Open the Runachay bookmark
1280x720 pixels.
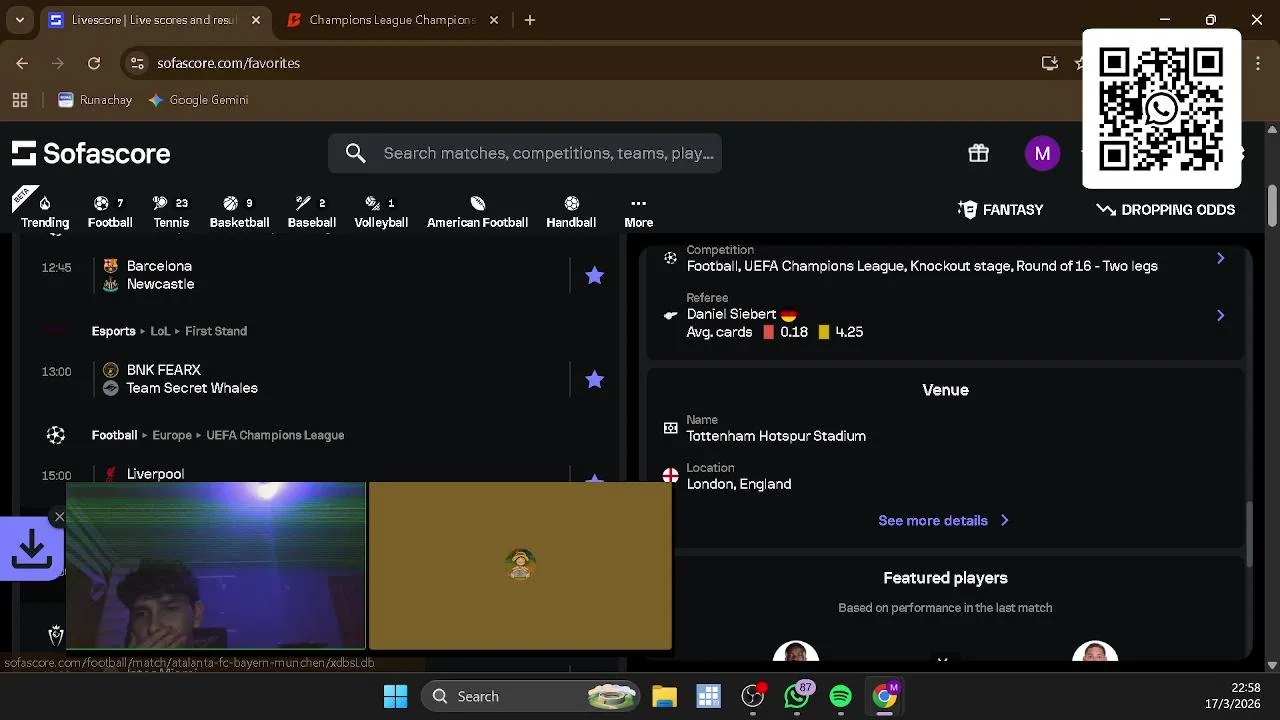tap(95, 100)
